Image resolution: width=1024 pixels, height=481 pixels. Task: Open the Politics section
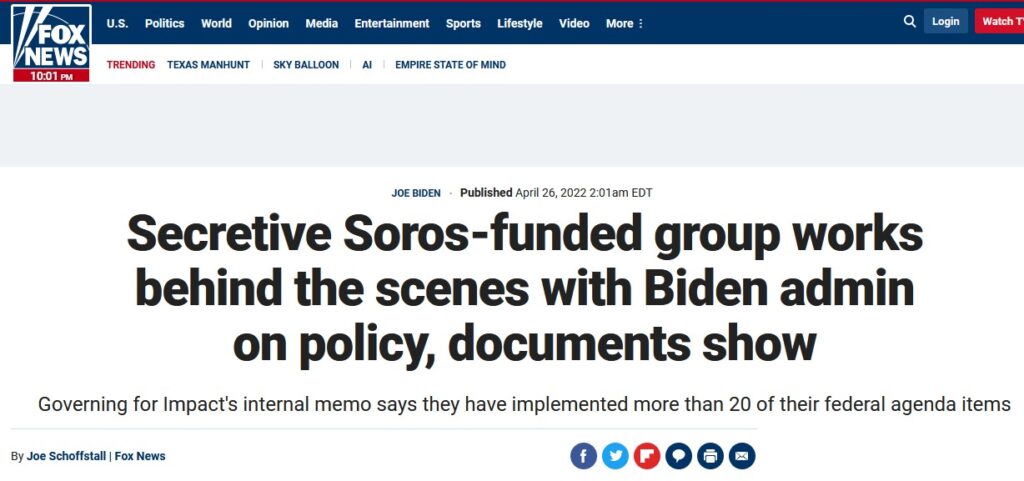164,23
